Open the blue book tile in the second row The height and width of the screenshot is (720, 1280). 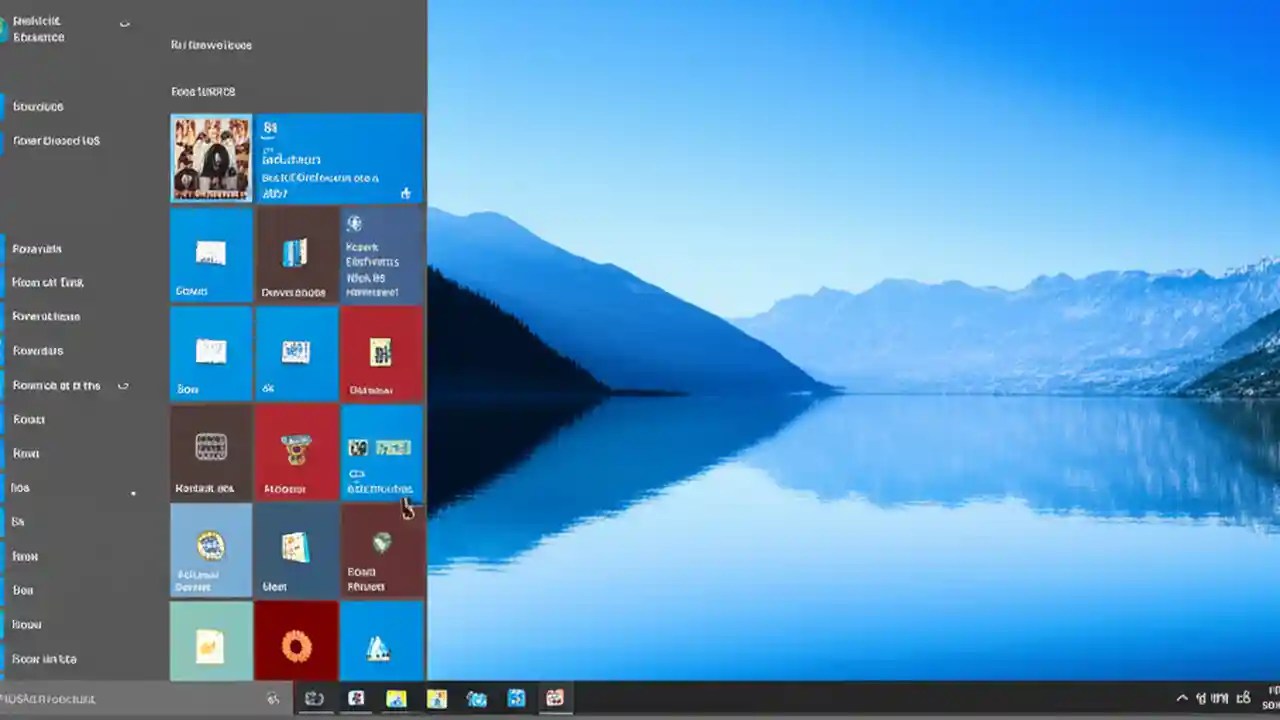296,255
